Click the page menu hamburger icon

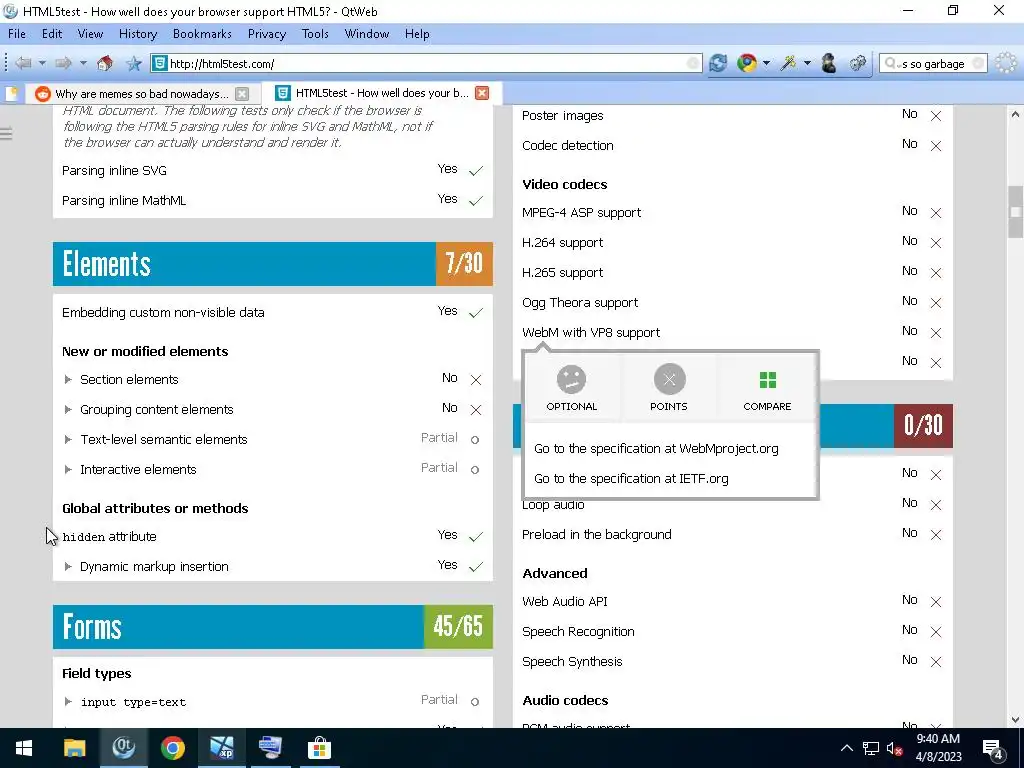coord(7,134)
